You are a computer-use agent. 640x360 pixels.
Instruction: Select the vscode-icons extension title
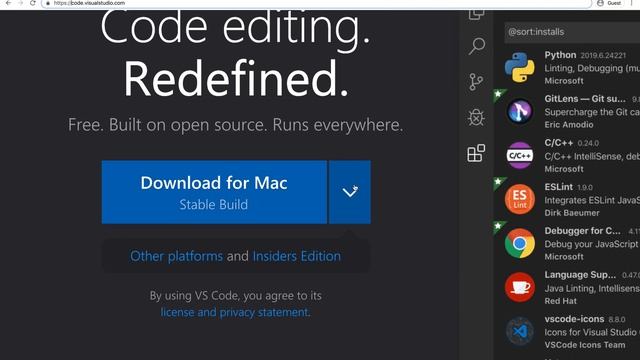click(x=574, y=319)
